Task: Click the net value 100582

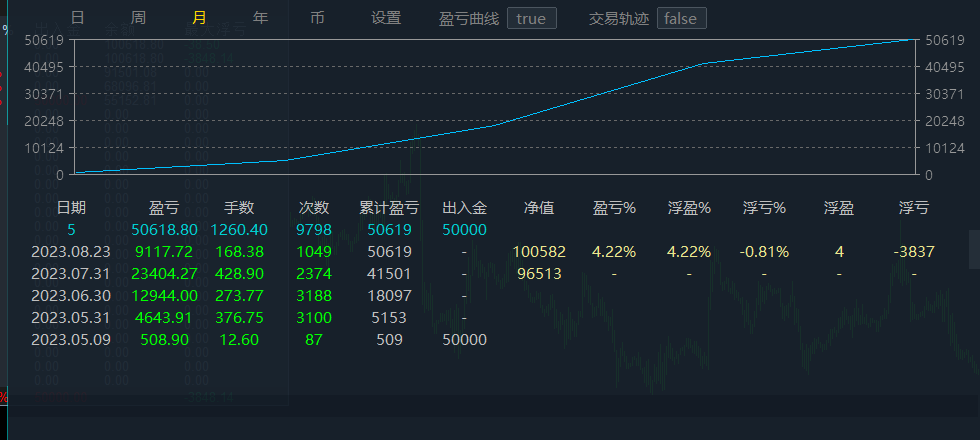Action: coord(539,252)
